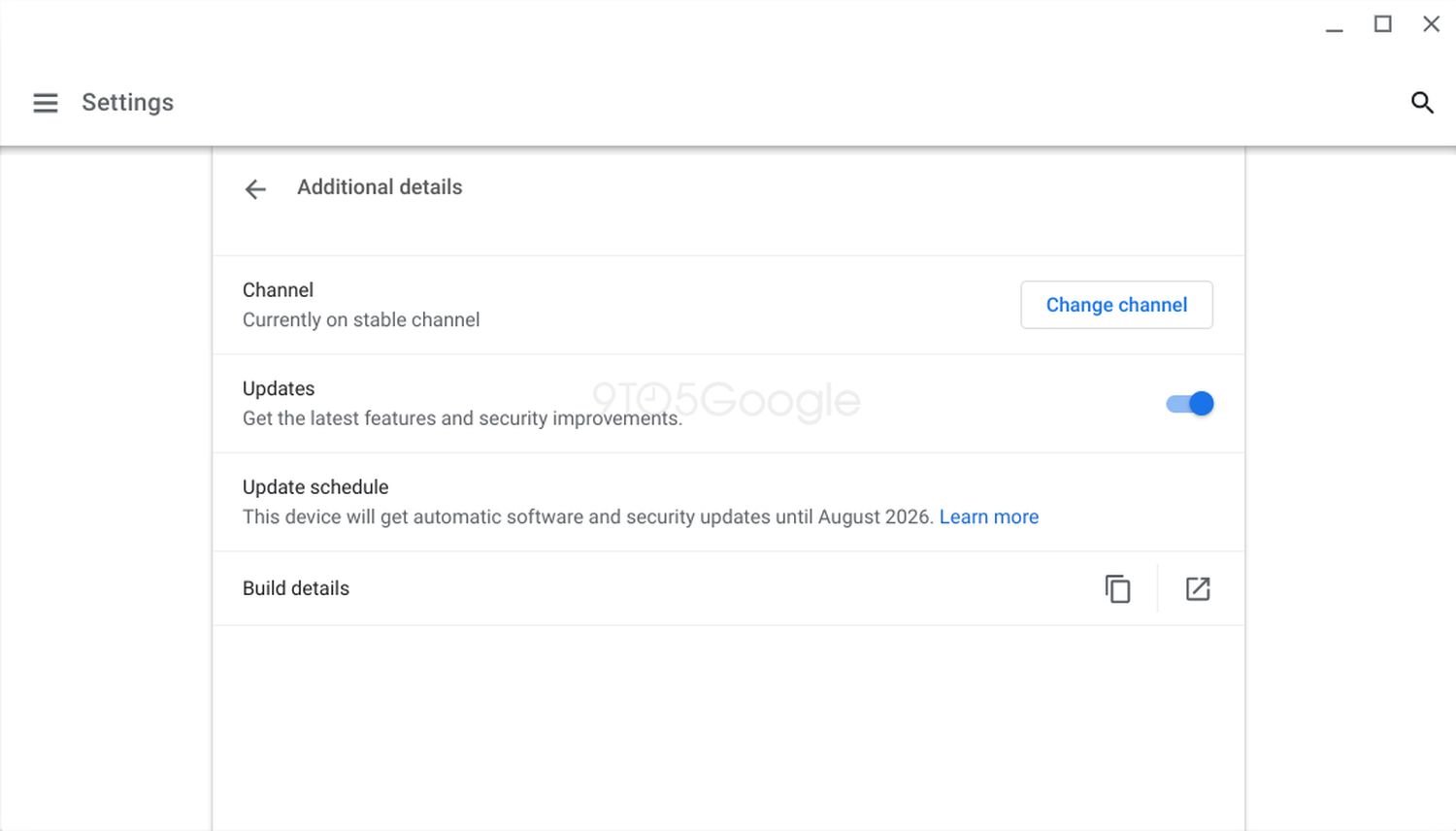
Task: Click the Settings title text in the header
Action: pyautogui.click(x=127, y=103)
